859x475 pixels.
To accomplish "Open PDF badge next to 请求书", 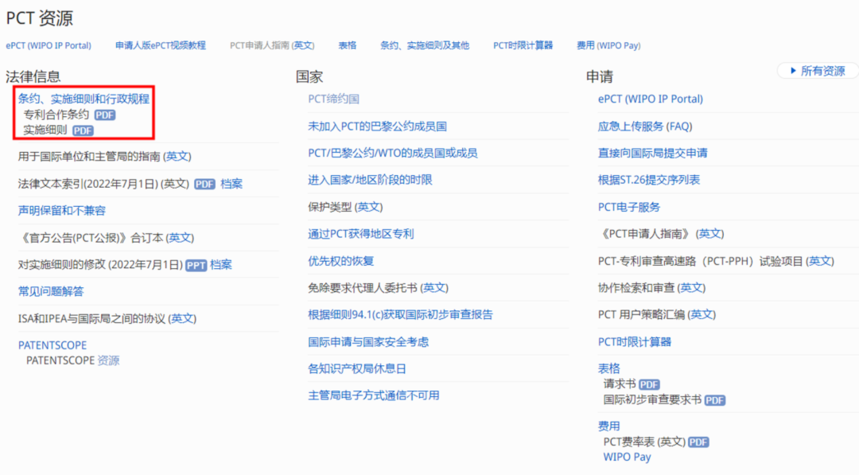I will 649,385.
